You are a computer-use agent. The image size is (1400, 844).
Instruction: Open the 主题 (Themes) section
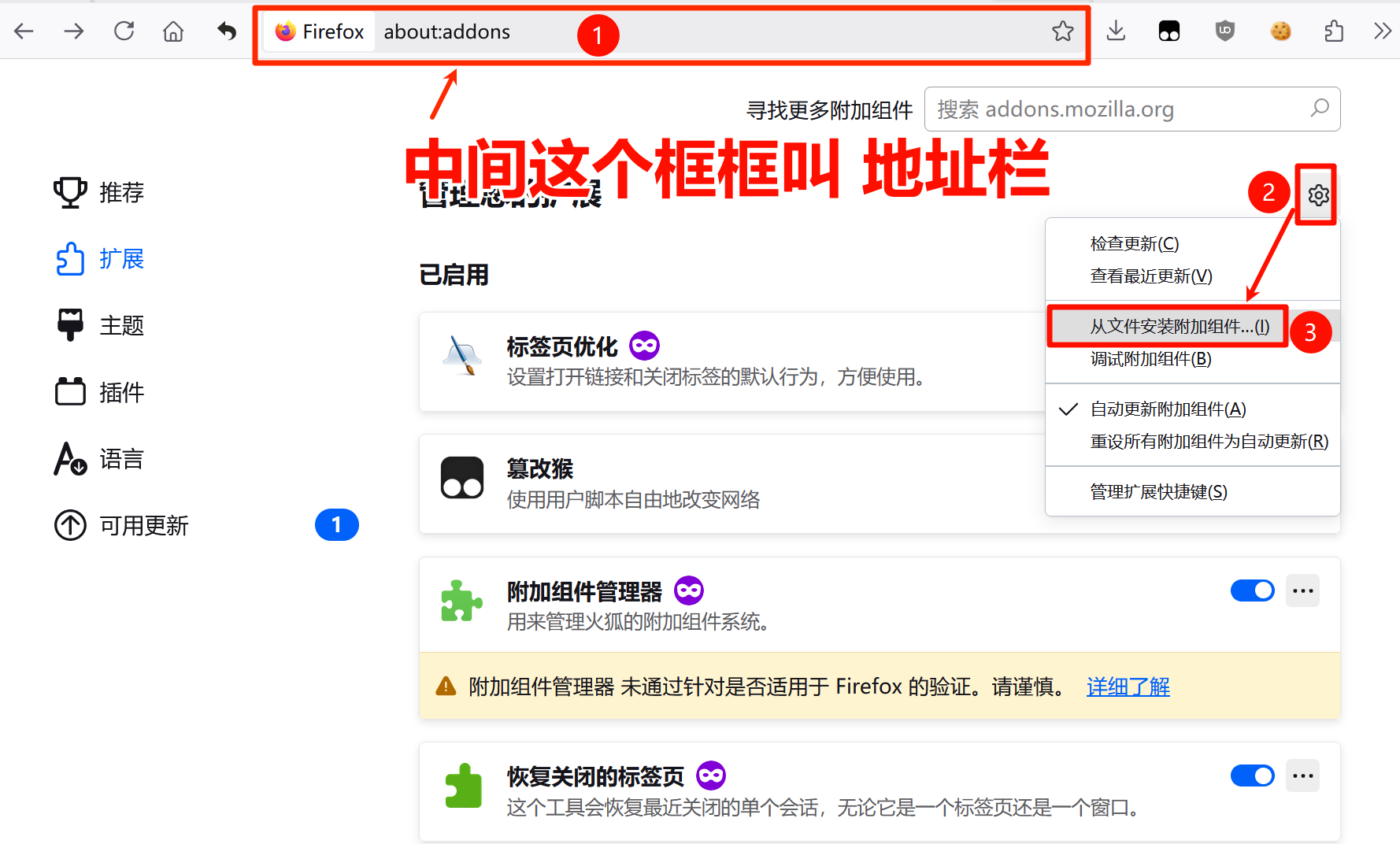120,325
